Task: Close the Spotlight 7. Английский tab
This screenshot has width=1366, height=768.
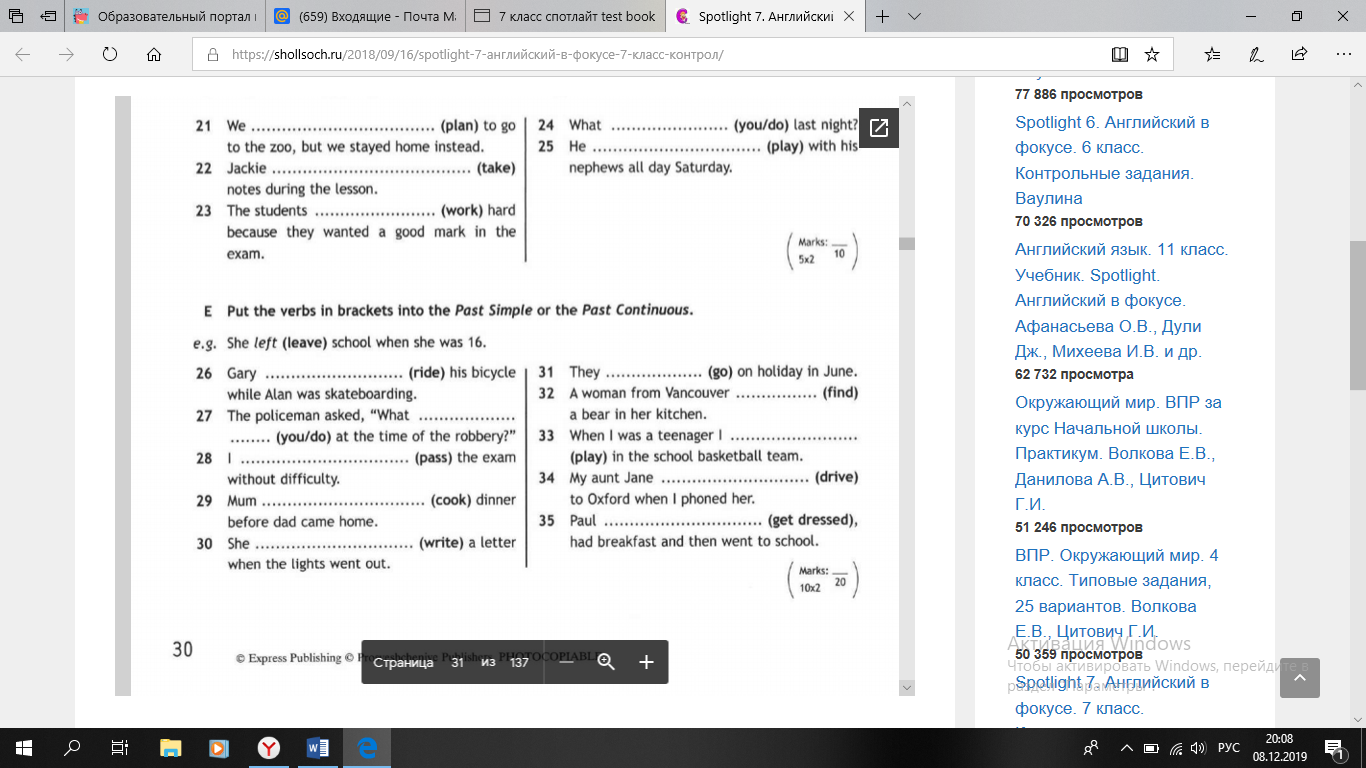Action: [849, 16]
